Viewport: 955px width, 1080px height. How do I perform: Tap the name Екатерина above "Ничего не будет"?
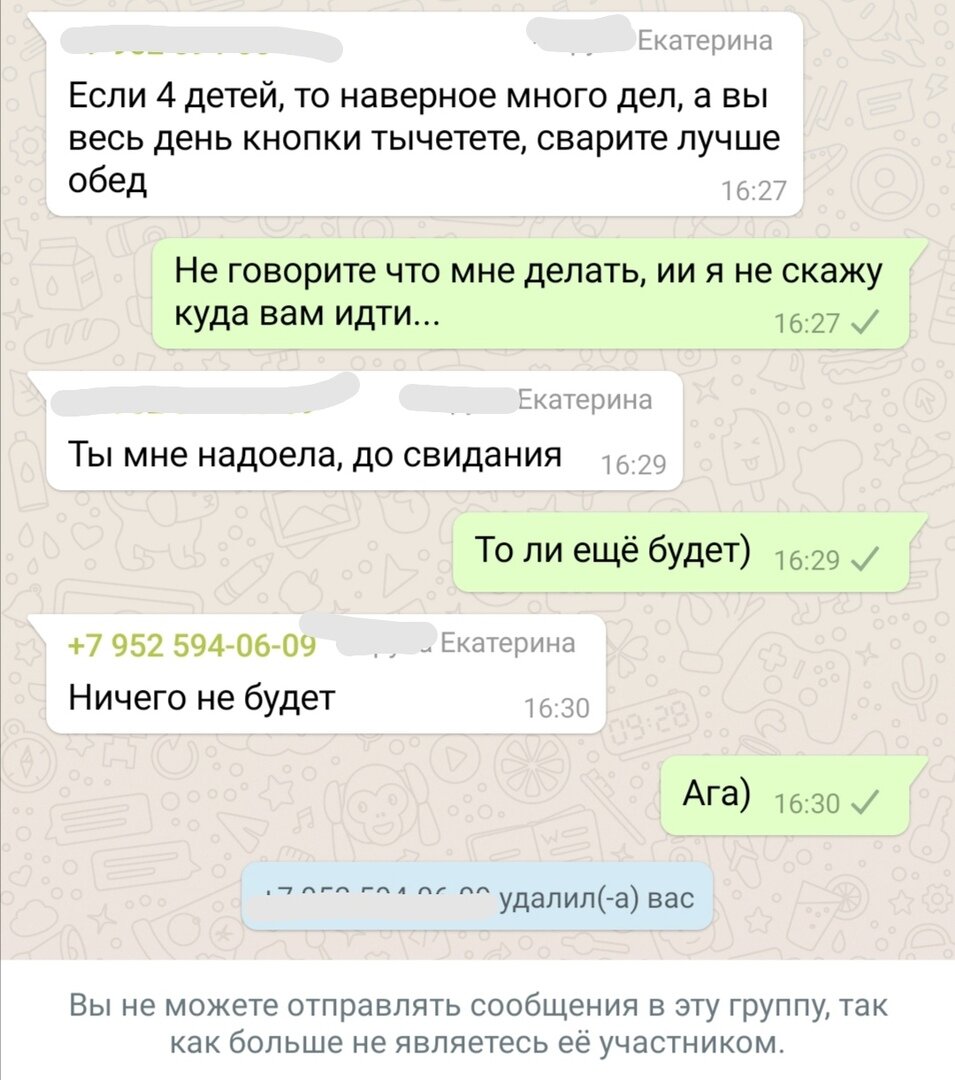[507, 643]
